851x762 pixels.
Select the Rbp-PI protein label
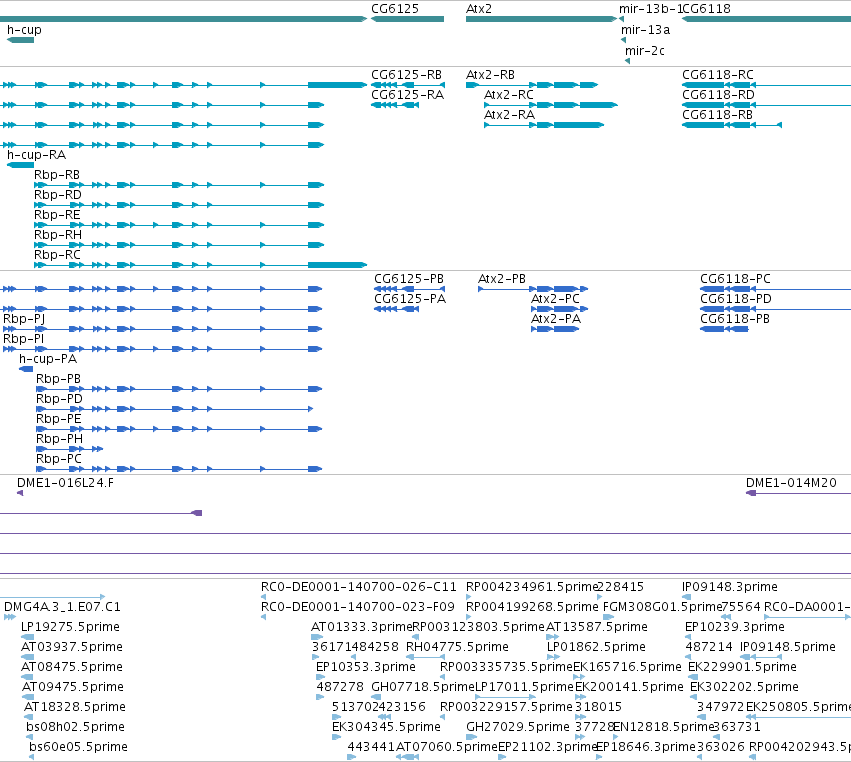pos(23,339)
